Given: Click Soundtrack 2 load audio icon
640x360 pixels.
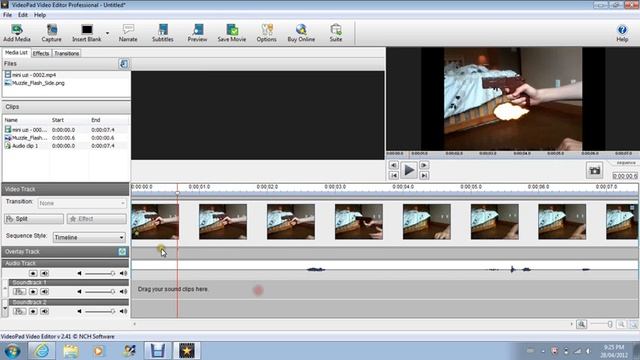Looking at the screenshot, I should (x=19, y=311).
